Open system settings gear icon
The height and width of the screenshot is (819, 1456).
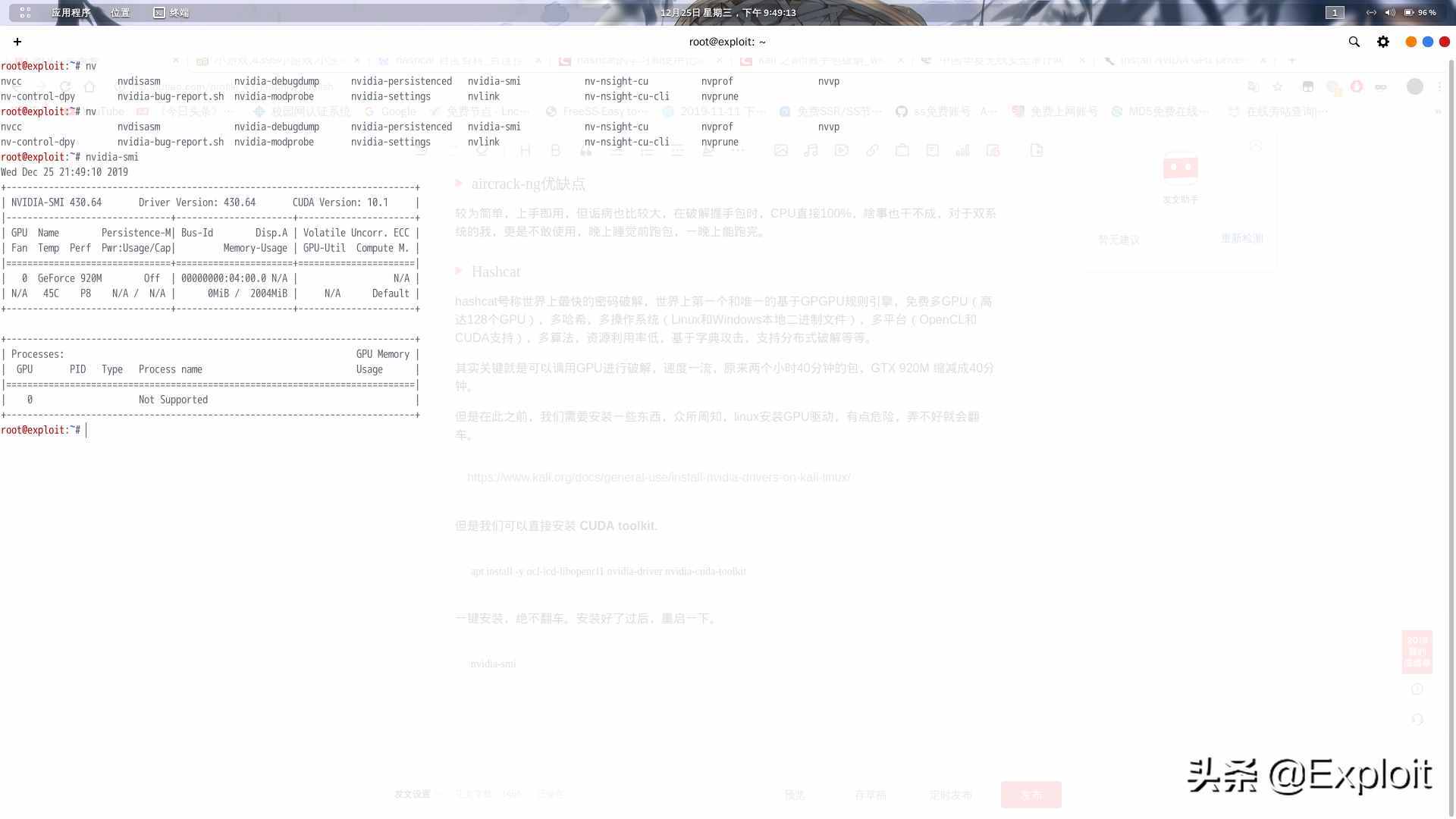1384,41
